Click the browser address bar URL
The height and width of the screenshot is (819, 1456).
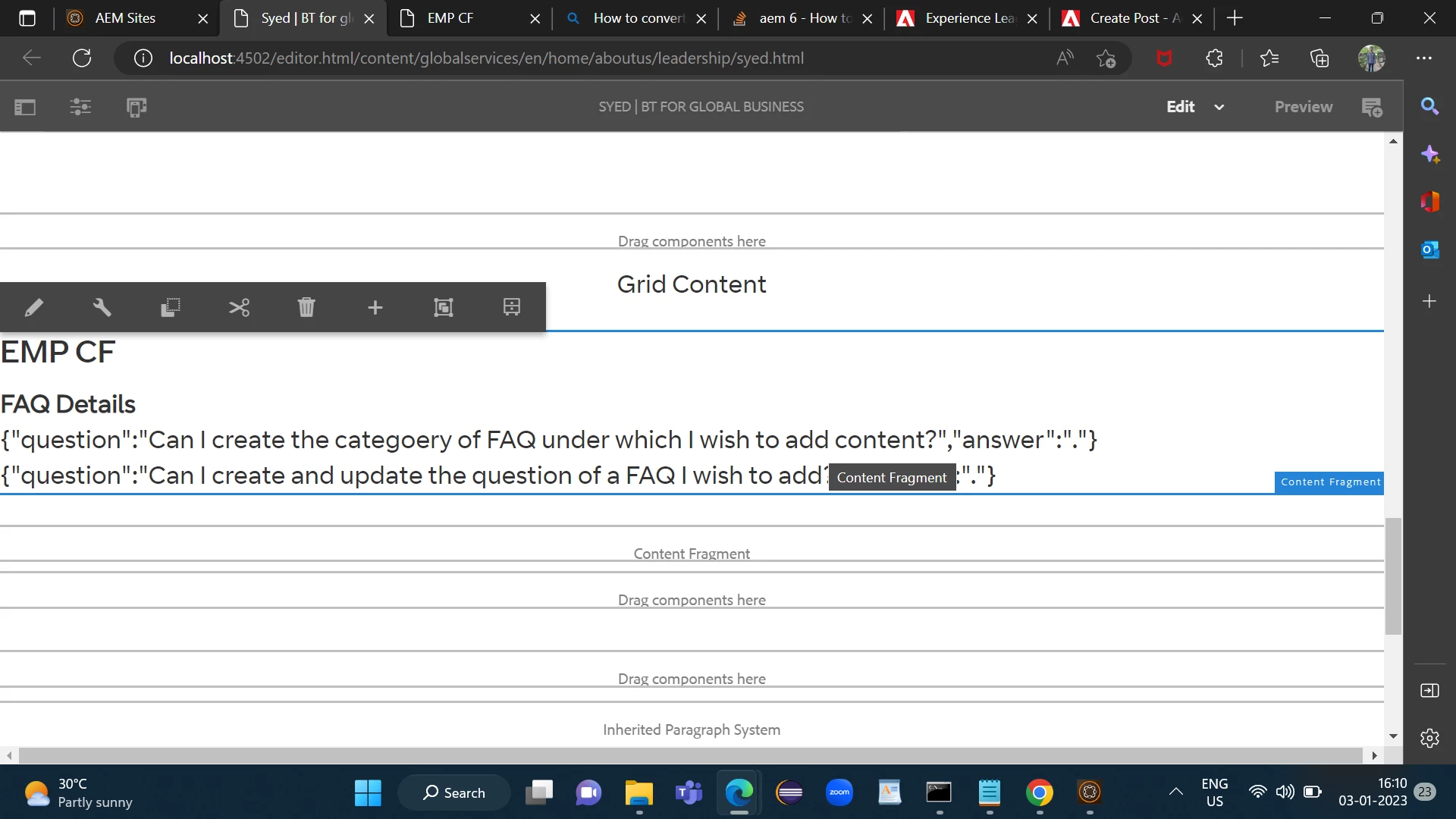(485, 58)
